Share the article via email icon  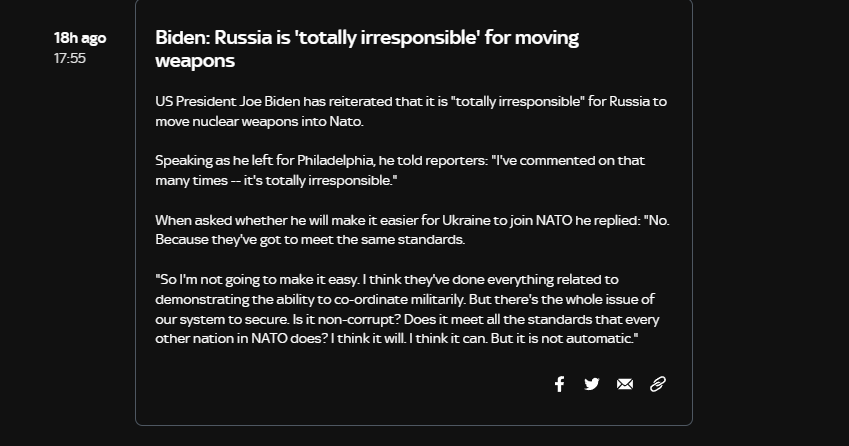click(x=625, y=384)
